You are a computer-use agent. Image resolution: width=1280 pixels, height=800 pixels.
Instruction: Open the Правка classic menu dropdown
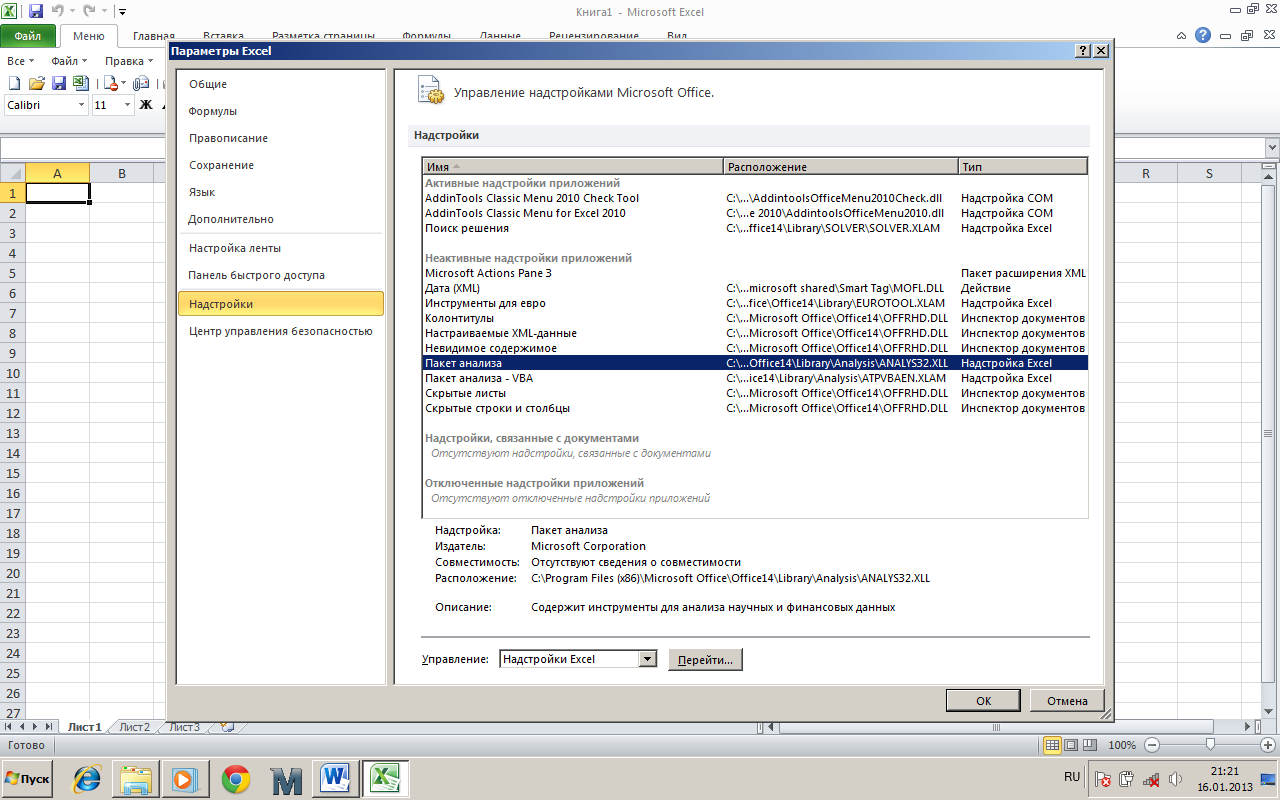[x=130, y=61]
